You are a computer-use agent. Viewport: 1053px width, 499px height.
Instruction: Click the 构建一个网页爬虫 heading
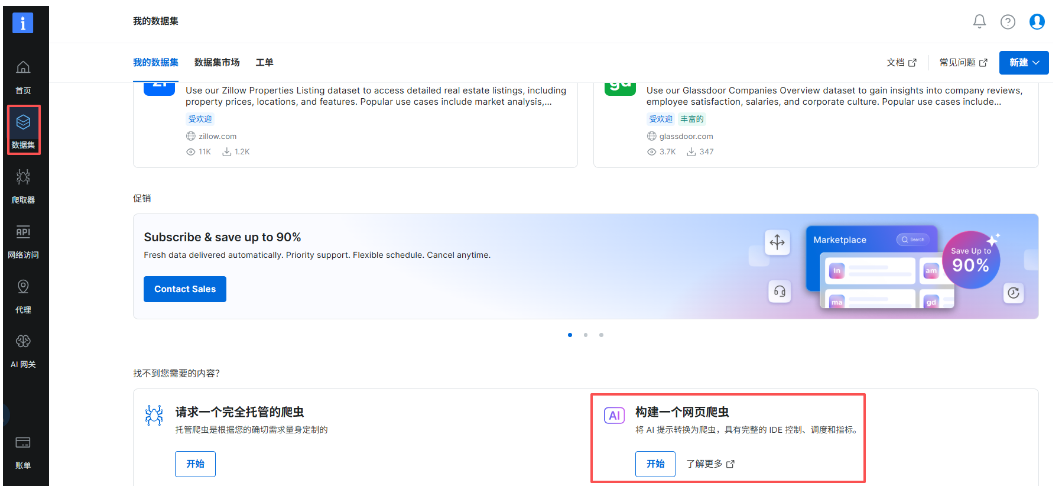682,412
